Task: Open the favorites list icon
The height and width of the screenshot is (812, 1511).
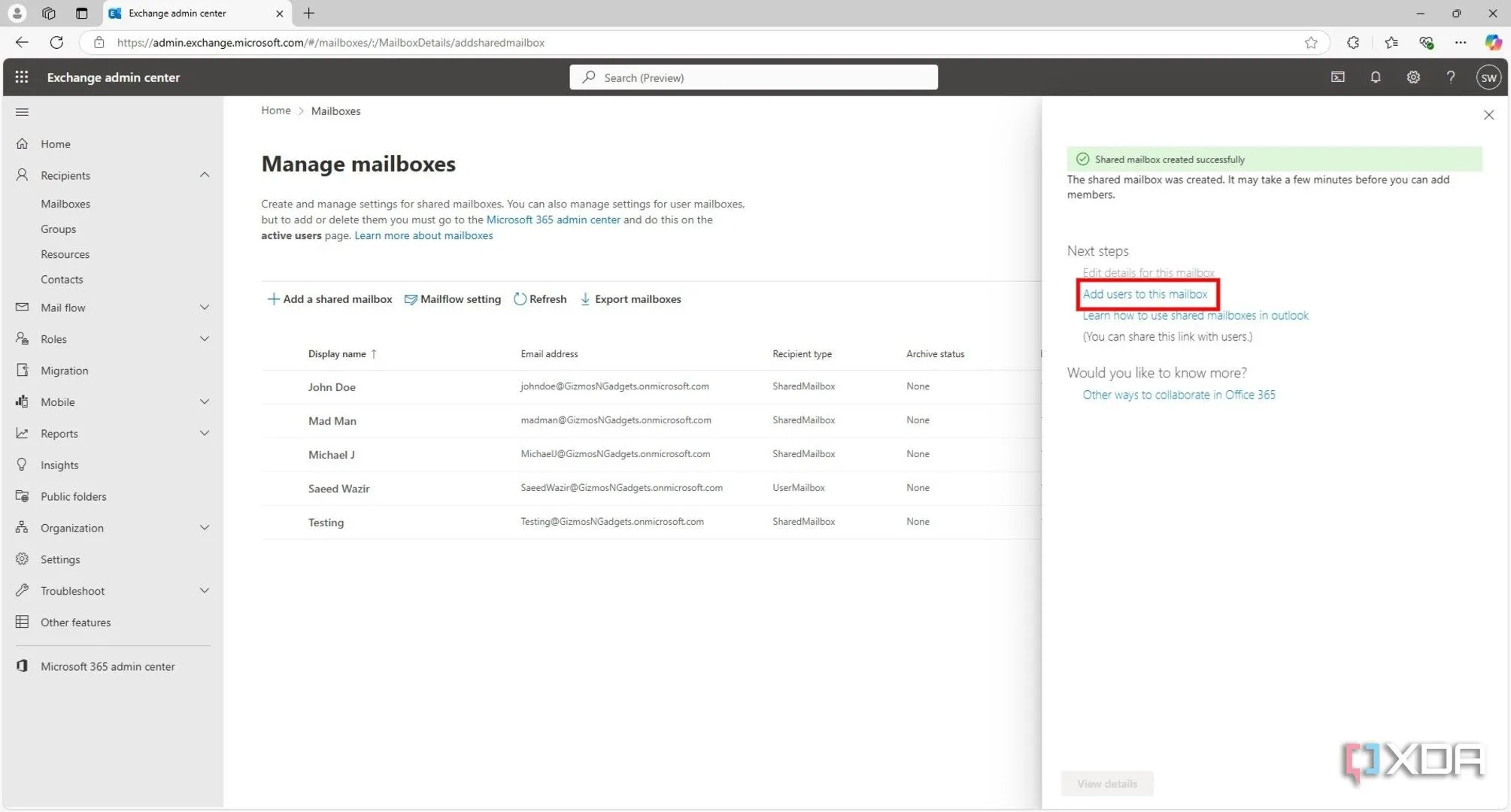Action: [x=1391, y=42]
